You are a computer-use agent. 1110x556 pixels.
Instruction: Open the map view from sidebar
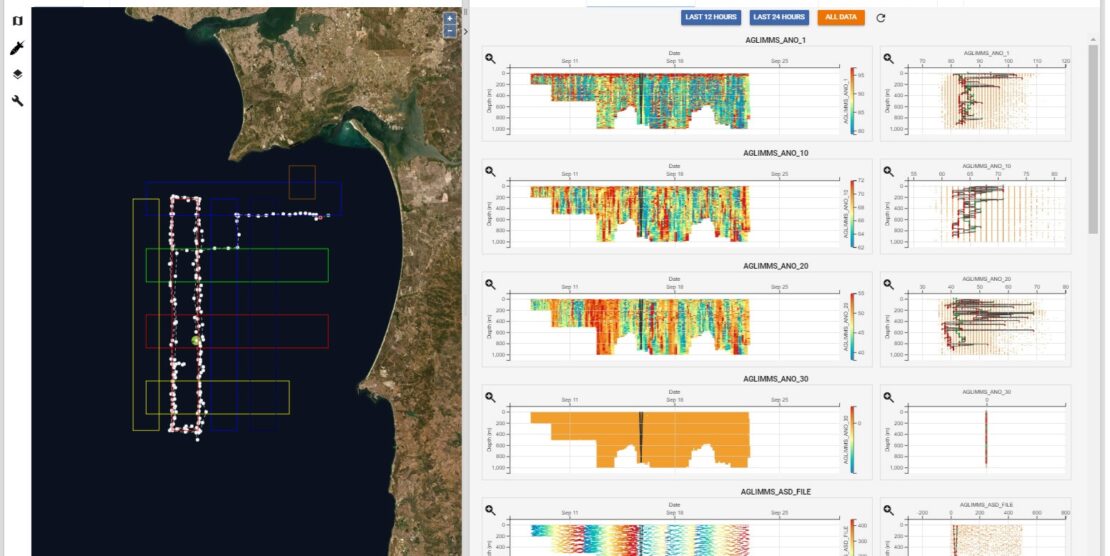coord(17,21)
